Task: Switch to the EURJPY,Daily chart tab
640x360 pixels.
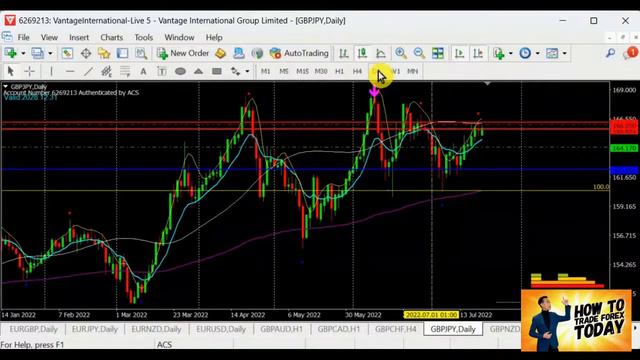Action: [x=95, y=329]
